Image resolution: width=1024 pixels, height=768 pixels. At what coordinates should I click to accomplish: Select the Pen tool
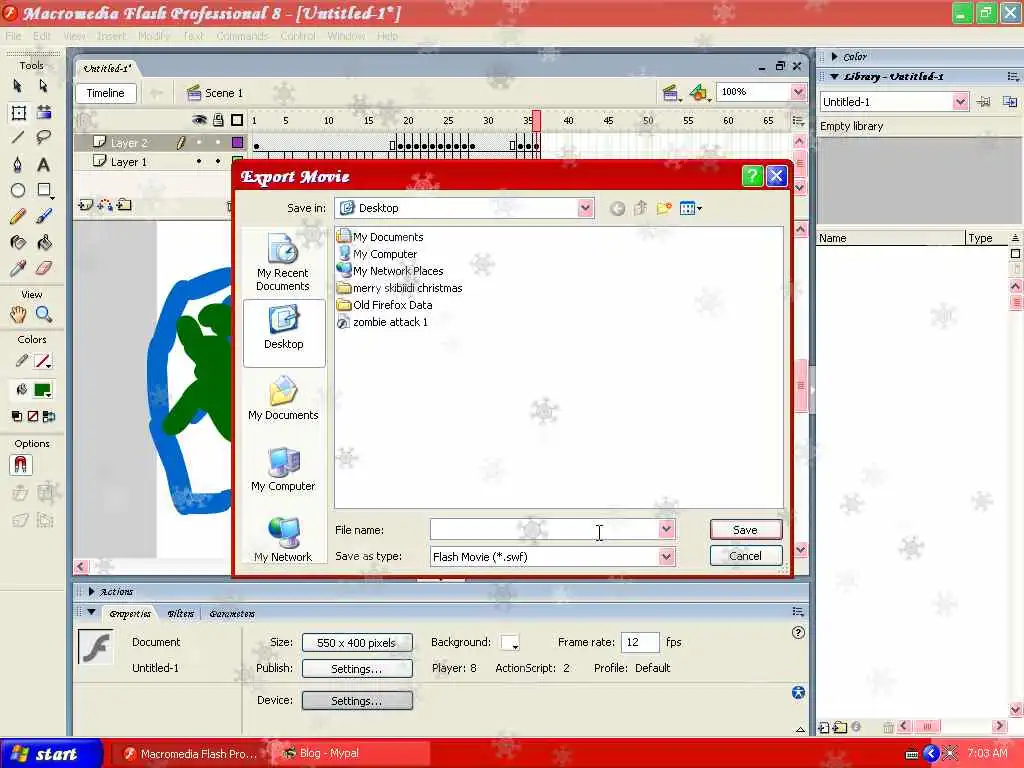tap(18, 164)
